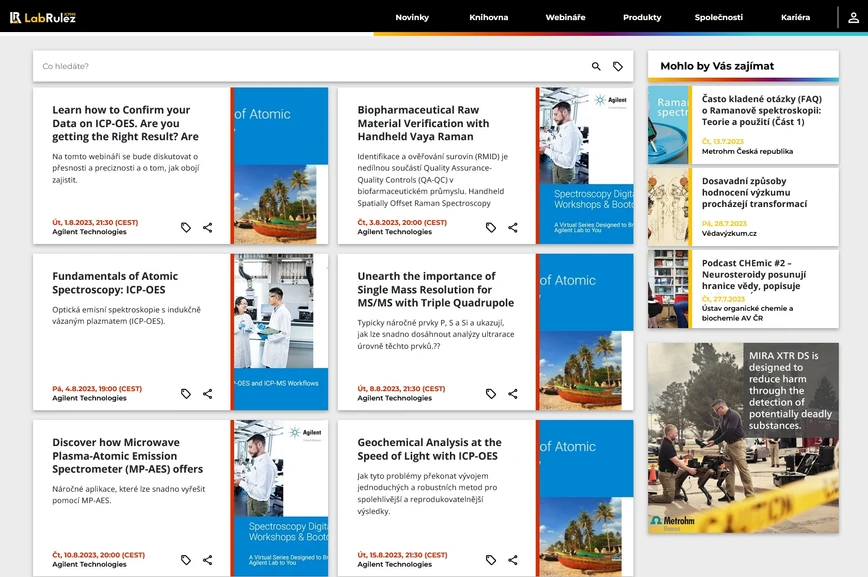Open Podcast CHEmic #2 Neurosteroidy article
The width and height of the screenshot is (868, 577).
[x=754, y=274]
